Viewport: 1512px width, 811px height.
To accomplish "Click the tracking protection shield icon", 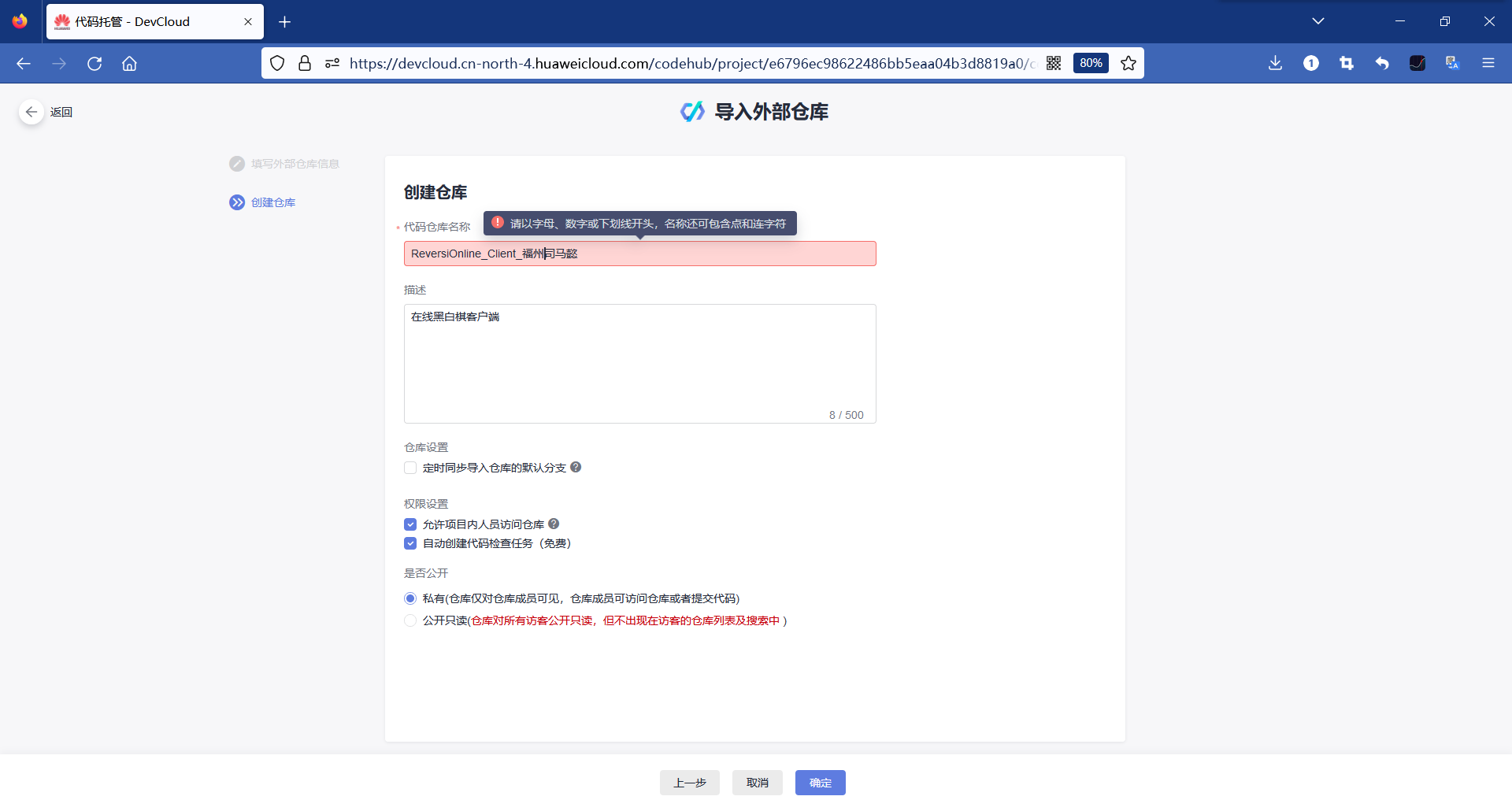I will pos(277,63).
